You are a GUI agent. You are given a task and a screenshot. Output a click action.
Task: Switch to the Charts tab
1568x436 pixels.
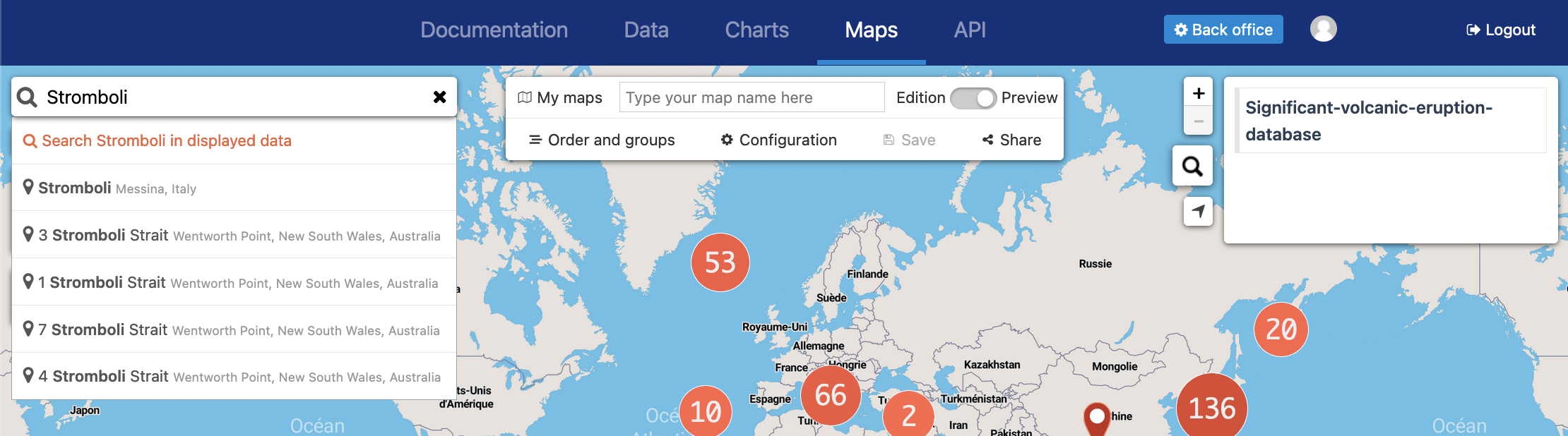point(756,30)
